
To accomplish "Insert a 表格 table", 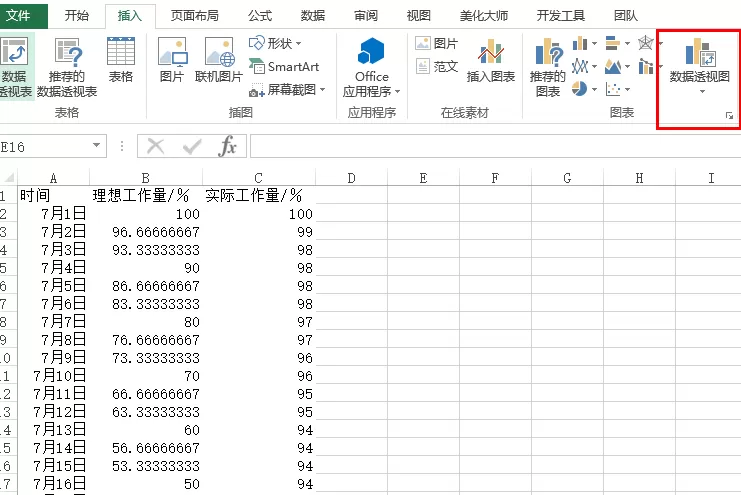I will [x=121, y=60].
